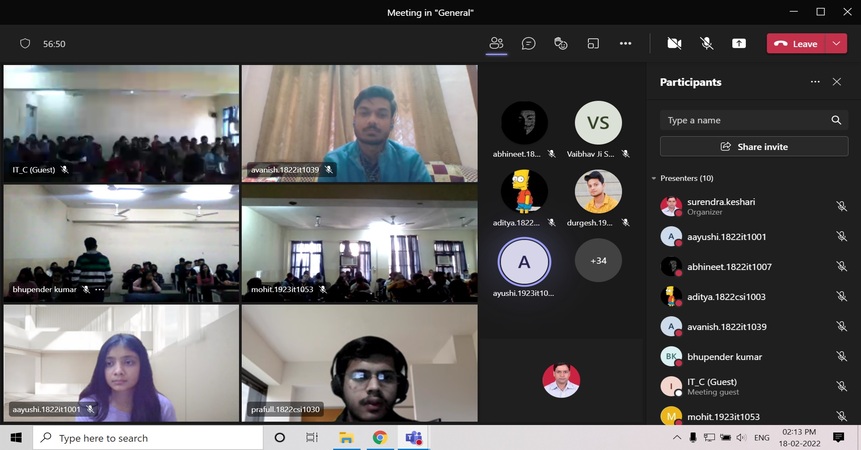Click the shield security icon near timer
Screen dimensions: 861x450
pyautogui.click(x=25, y=44)
